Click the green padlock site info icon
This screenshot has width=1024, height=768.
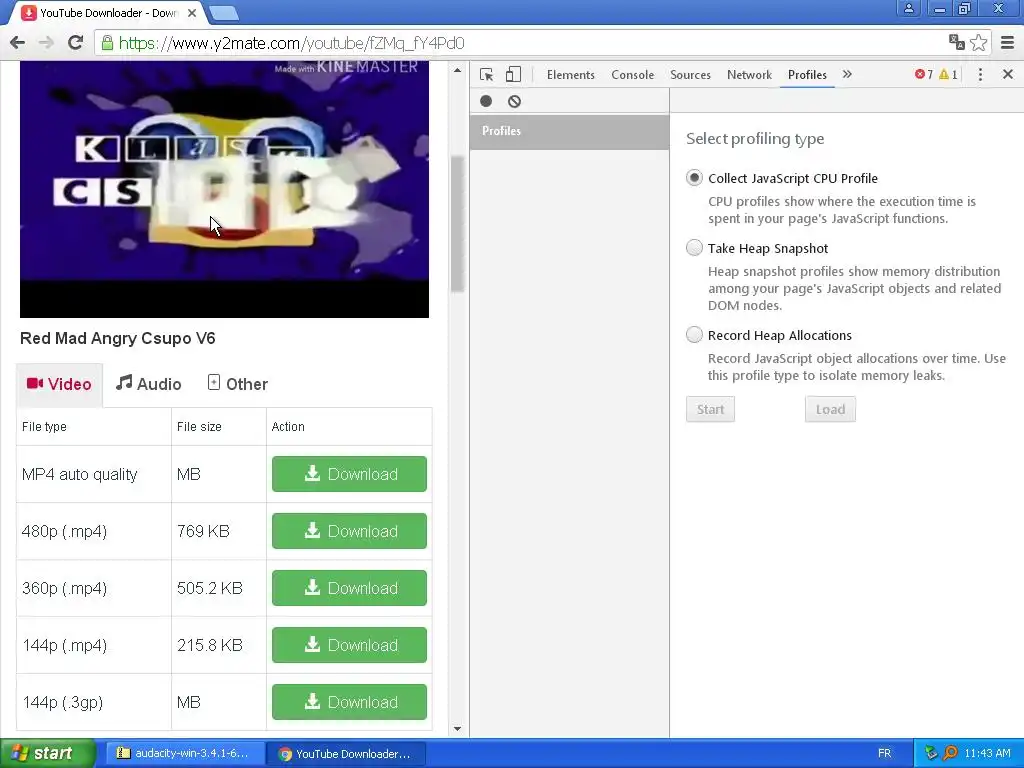107,43
